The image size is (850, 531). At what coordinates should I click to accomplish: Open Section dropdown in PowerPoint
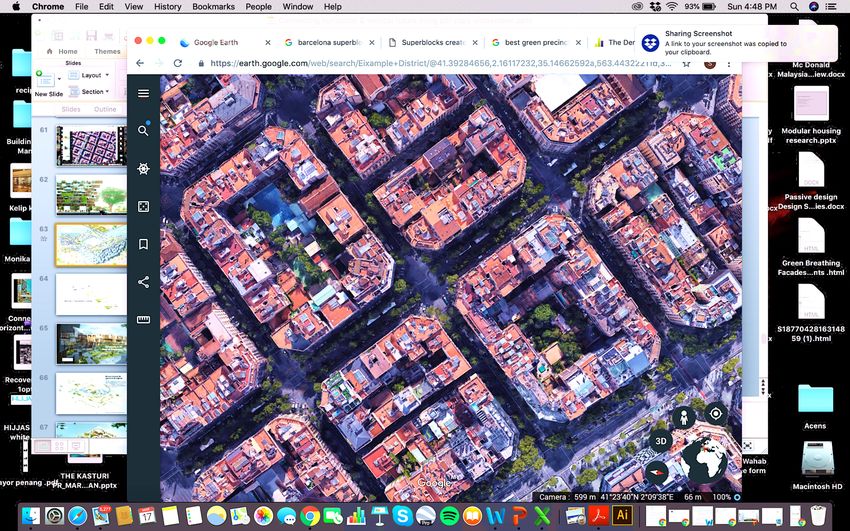(90, 92)
